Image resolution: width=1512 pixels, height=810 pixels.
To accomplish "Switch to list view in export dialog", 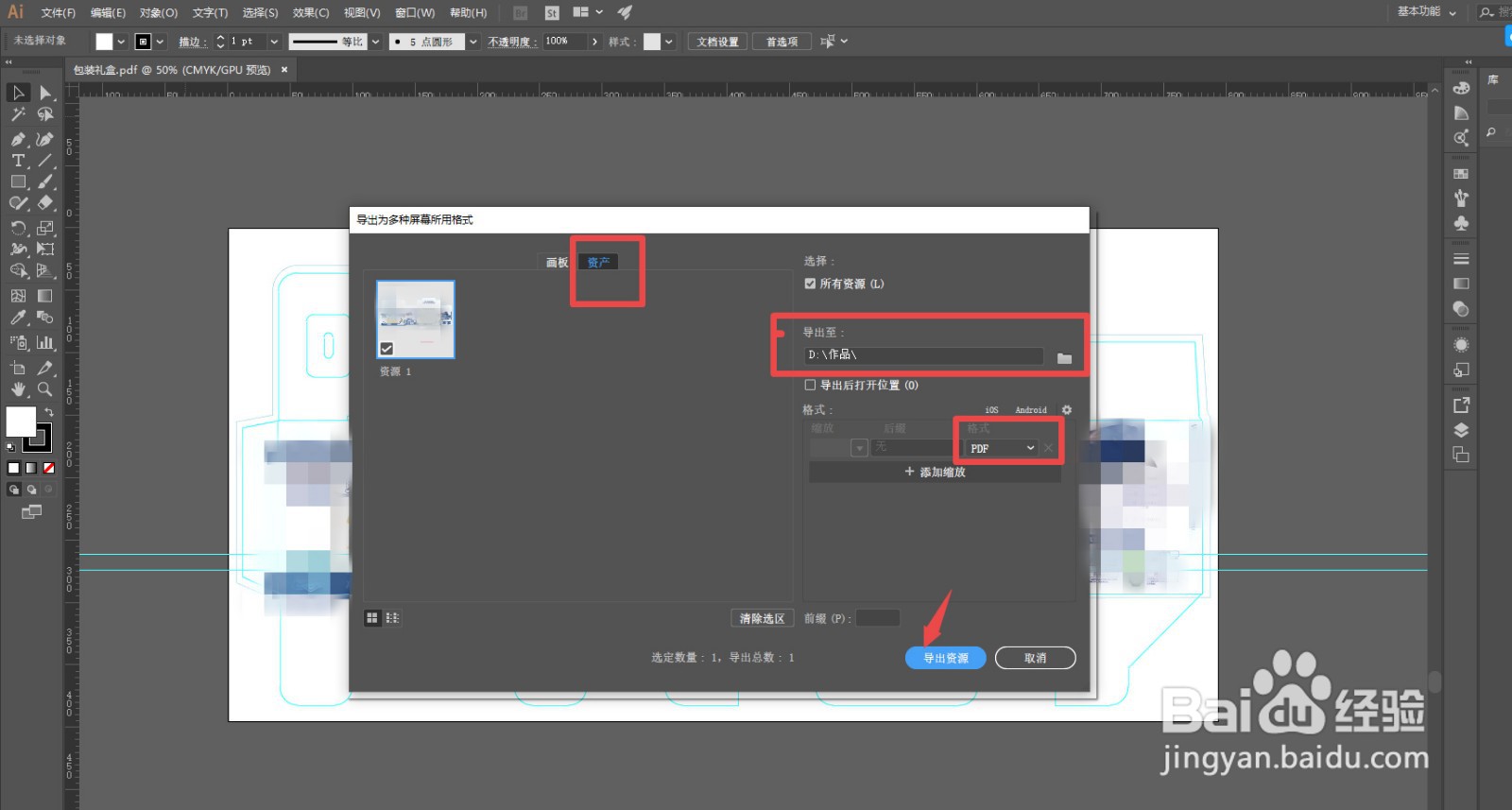I will coord(392,618).
